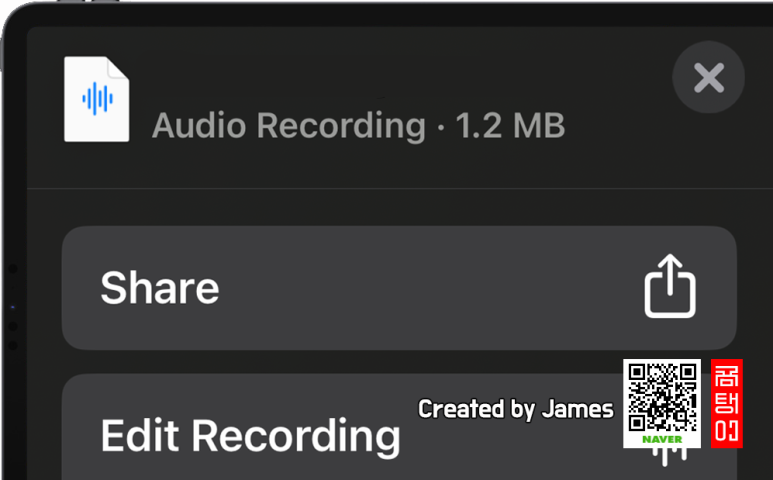The width and height of the screenshot is (773, 480).
Task: Click the Edit Recording text label
Action: tap(250, 436)
